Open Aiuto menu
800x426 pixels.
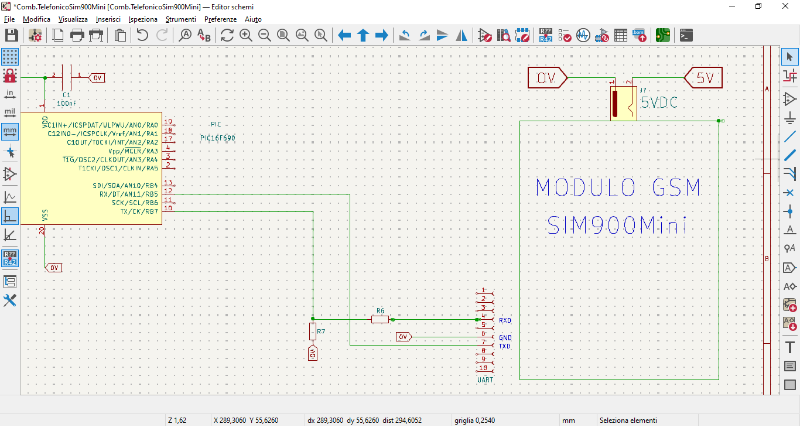(x=253, y=19)
